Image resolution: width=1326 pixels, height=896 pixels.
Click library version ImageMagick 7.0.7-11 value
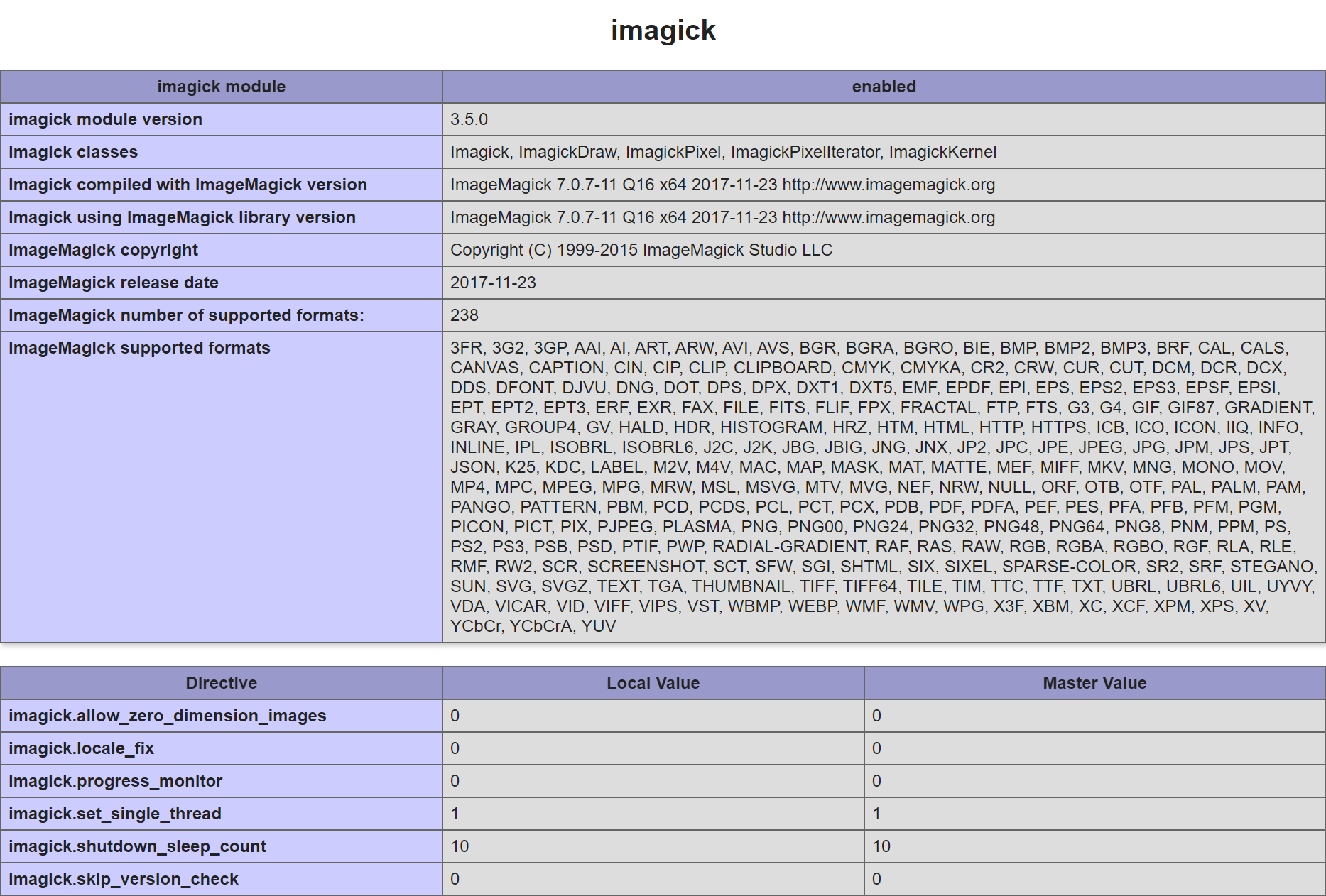click(722, 217)
